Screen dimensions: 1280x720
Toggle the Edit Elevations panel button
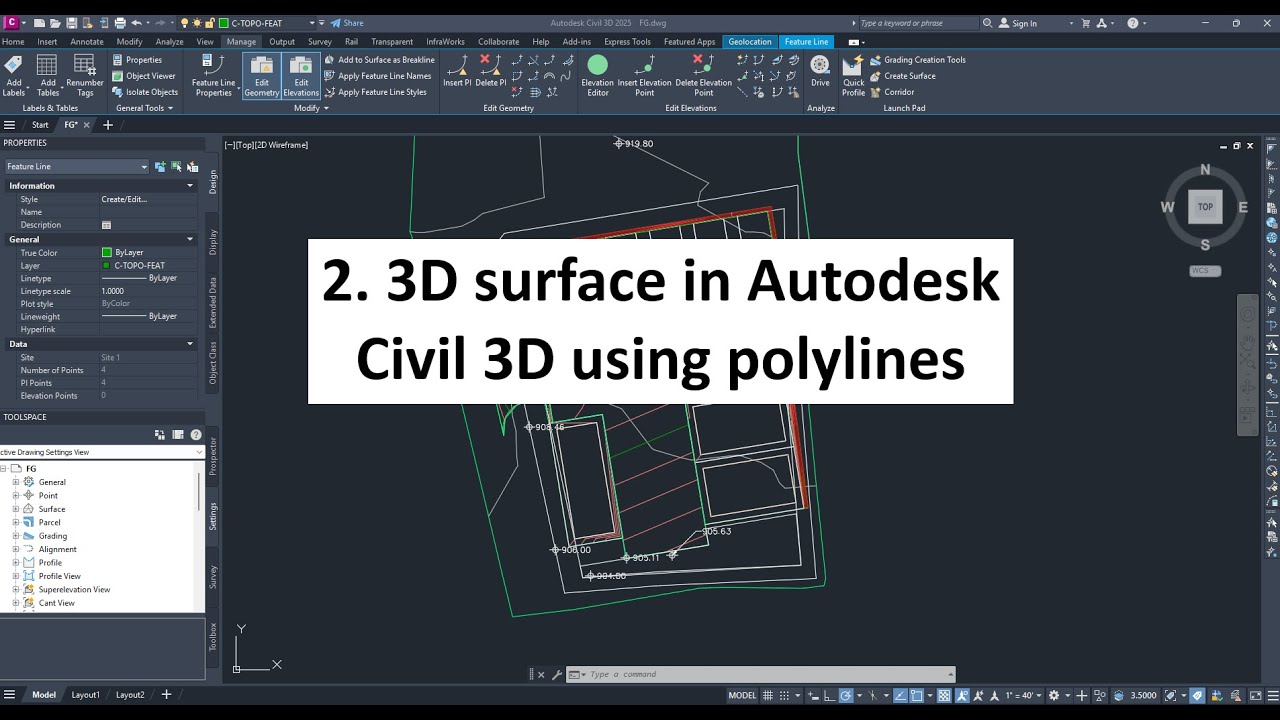click(x=301, y=75)
